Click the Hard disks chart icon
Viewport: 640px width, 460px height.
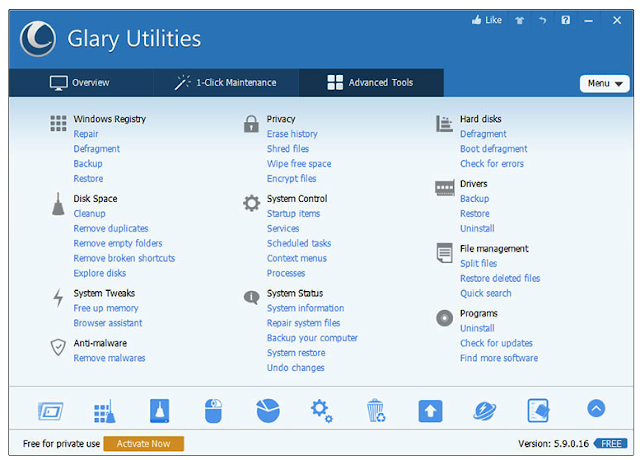click(x=444, y=124)
